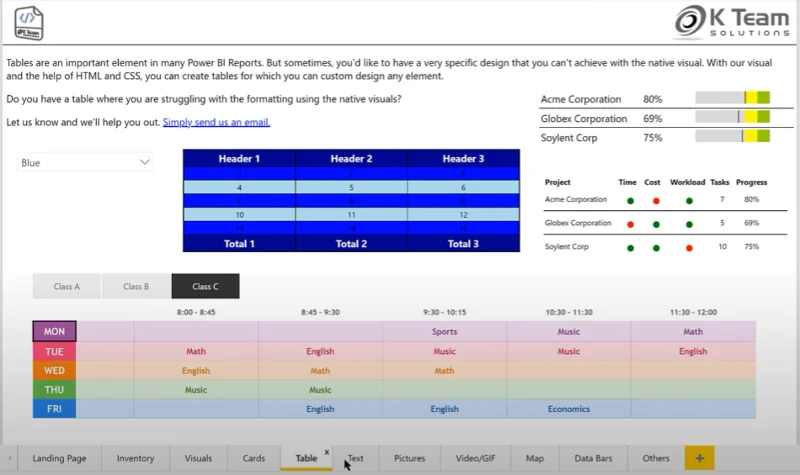Click Acme Corporation green Time dot

click(631, 201)
